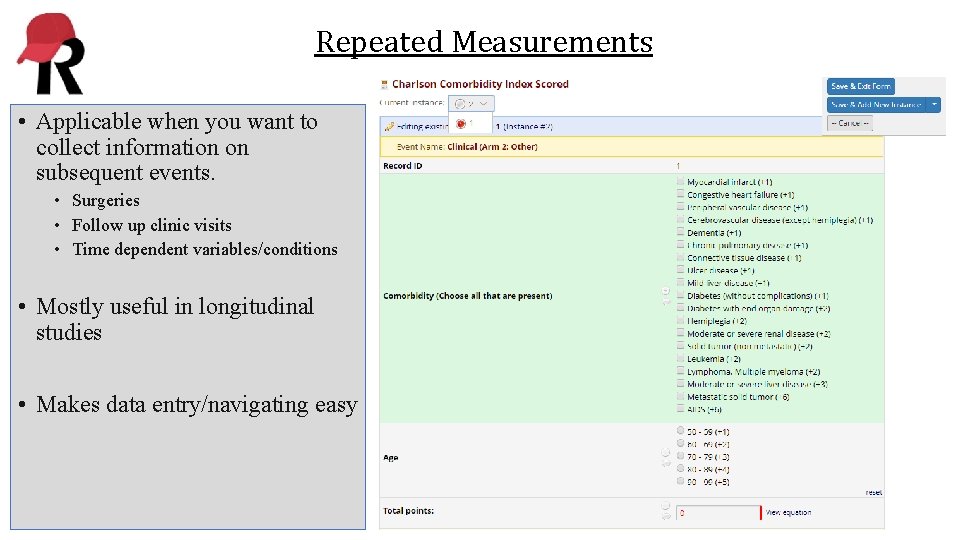Click 'Comorbidity (Choose all that are present)' label
Screen dimensions: 960x540
click(468, 296)
